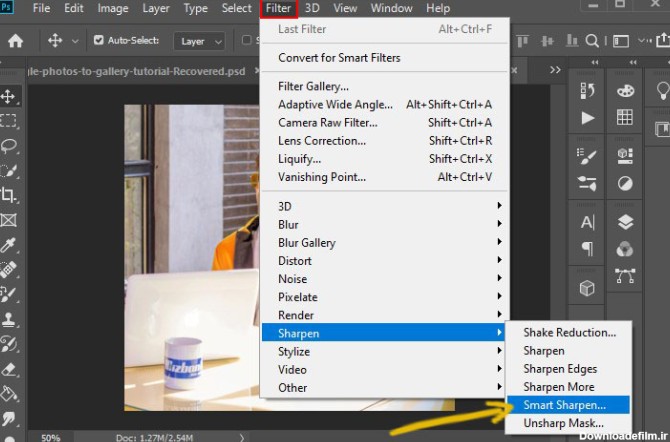Open the Layers panel icon

(x=625, y=222)
